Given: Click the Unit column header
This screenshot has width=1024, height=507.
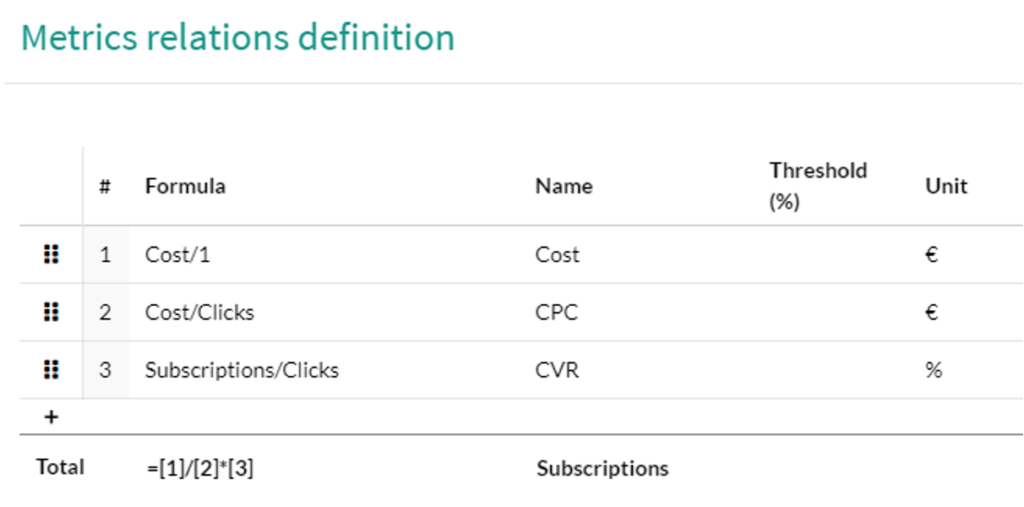Looking at the screenshot, I should [946, 186].
